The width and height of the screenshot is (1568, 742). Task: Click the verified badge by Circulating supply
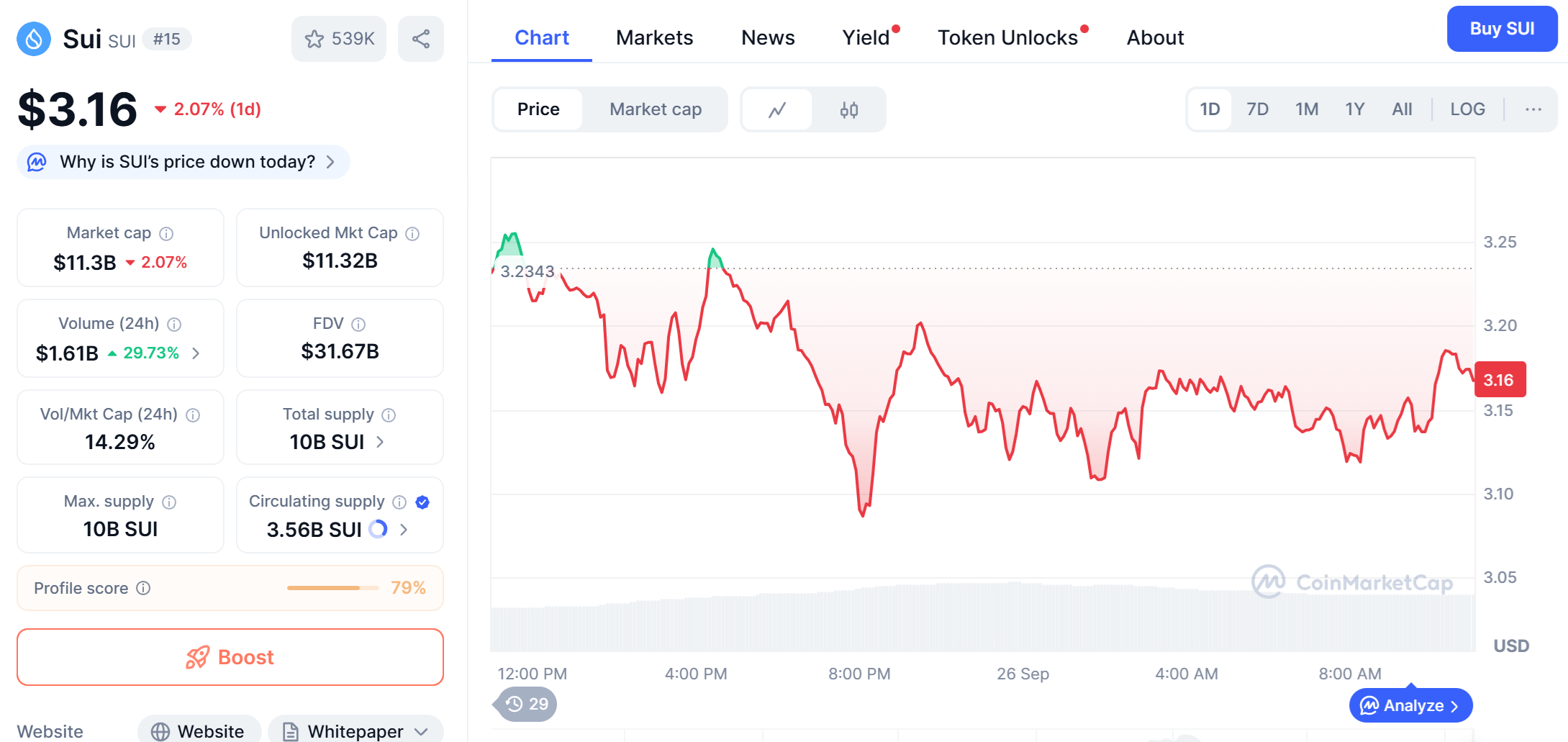click(423, 502)
